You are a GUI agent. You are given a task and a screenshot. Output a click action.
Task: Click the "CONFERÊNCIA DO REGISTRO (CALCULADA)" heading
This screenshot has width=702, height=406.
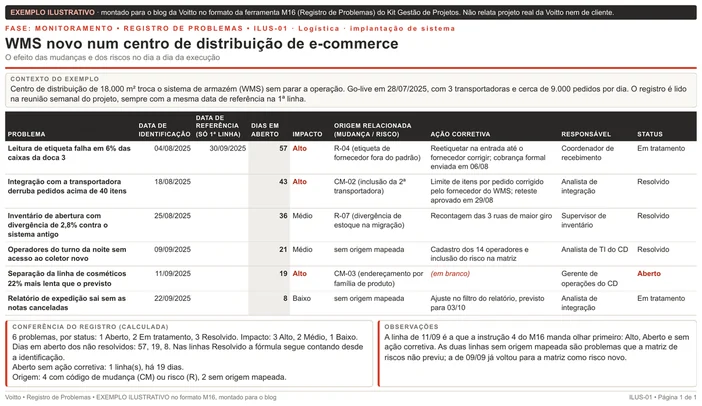[90, 327]
